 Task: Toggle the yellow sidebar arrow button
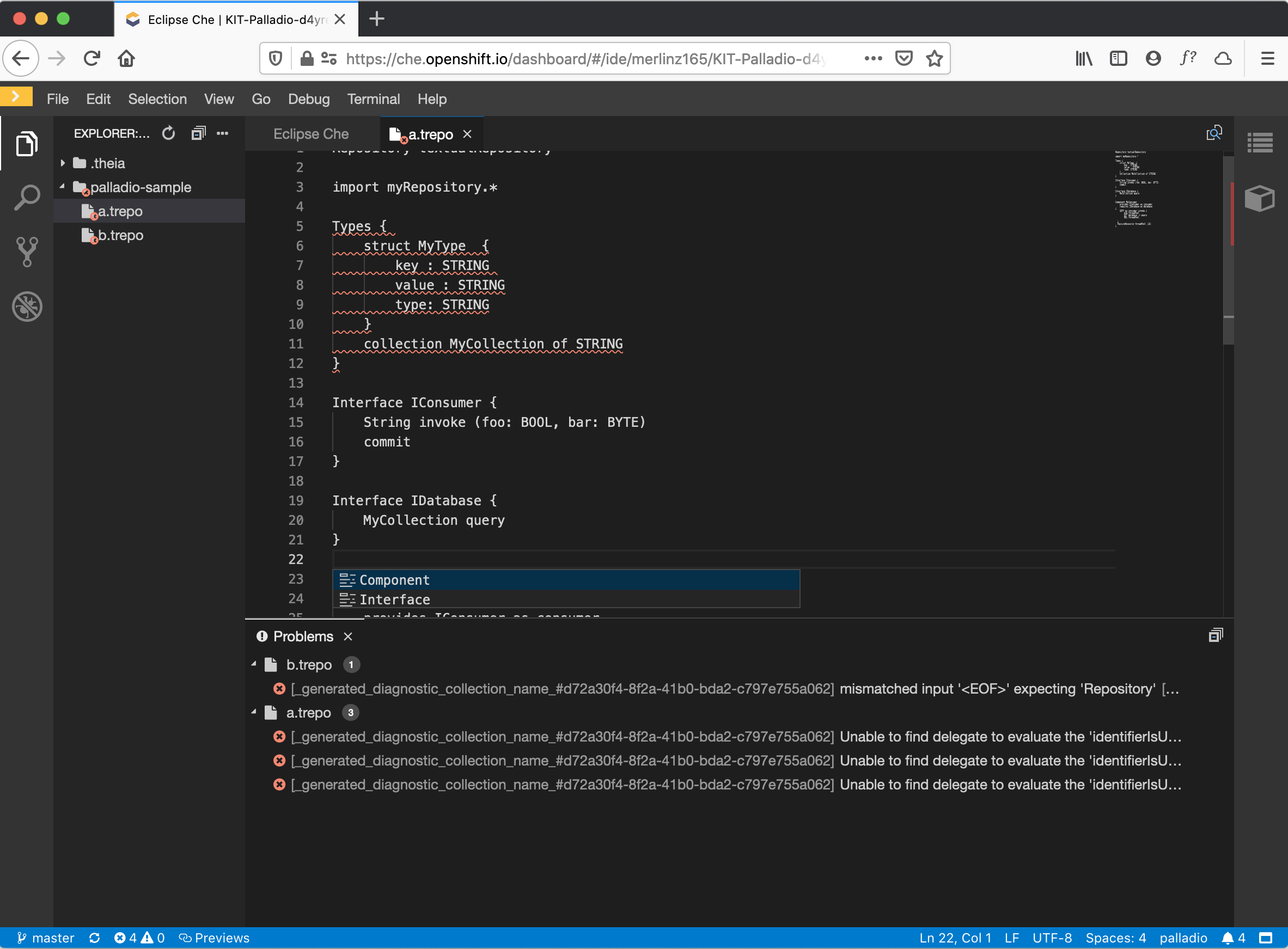pos(16,96)
